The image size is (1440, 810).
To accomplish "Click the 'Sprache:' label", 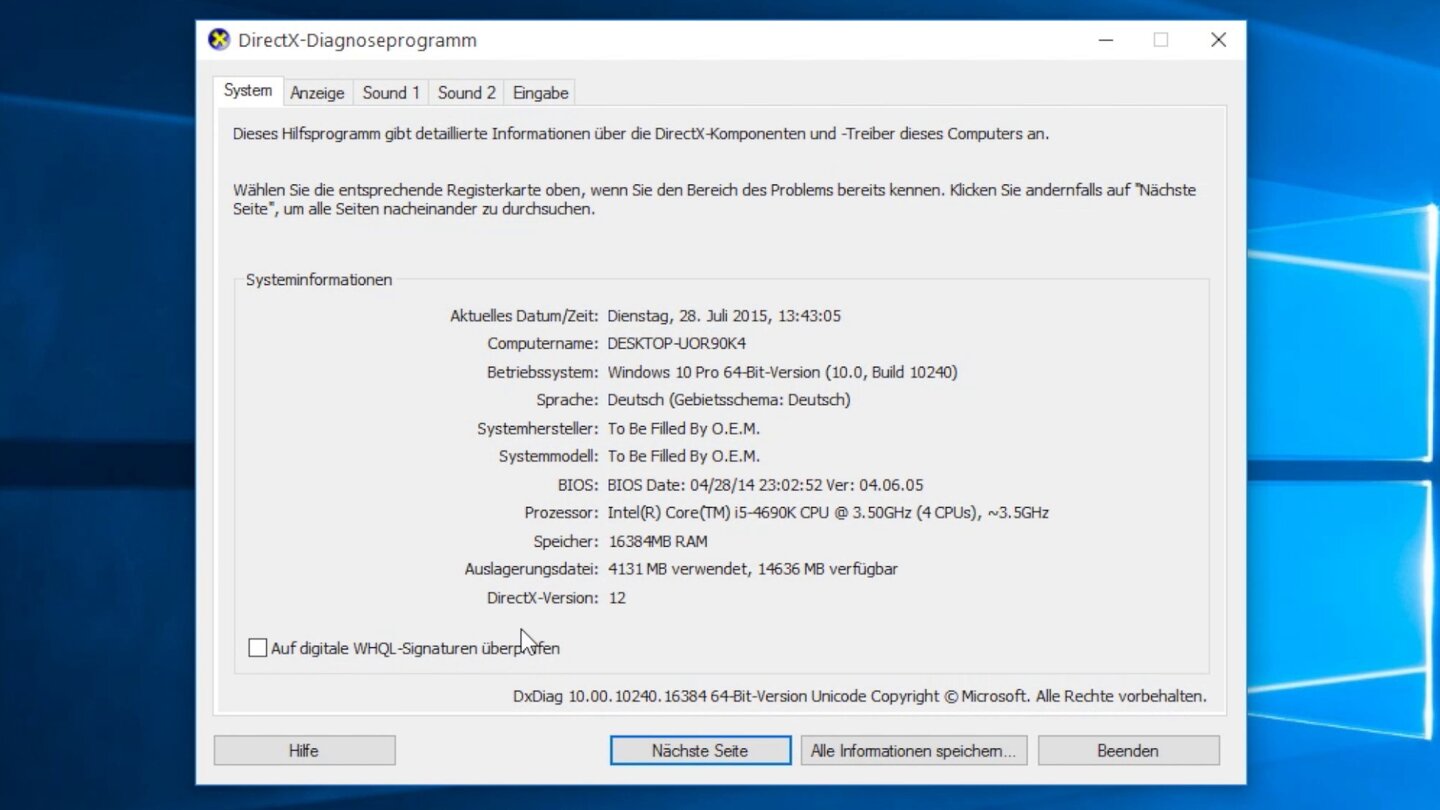I will coord(567,400).
